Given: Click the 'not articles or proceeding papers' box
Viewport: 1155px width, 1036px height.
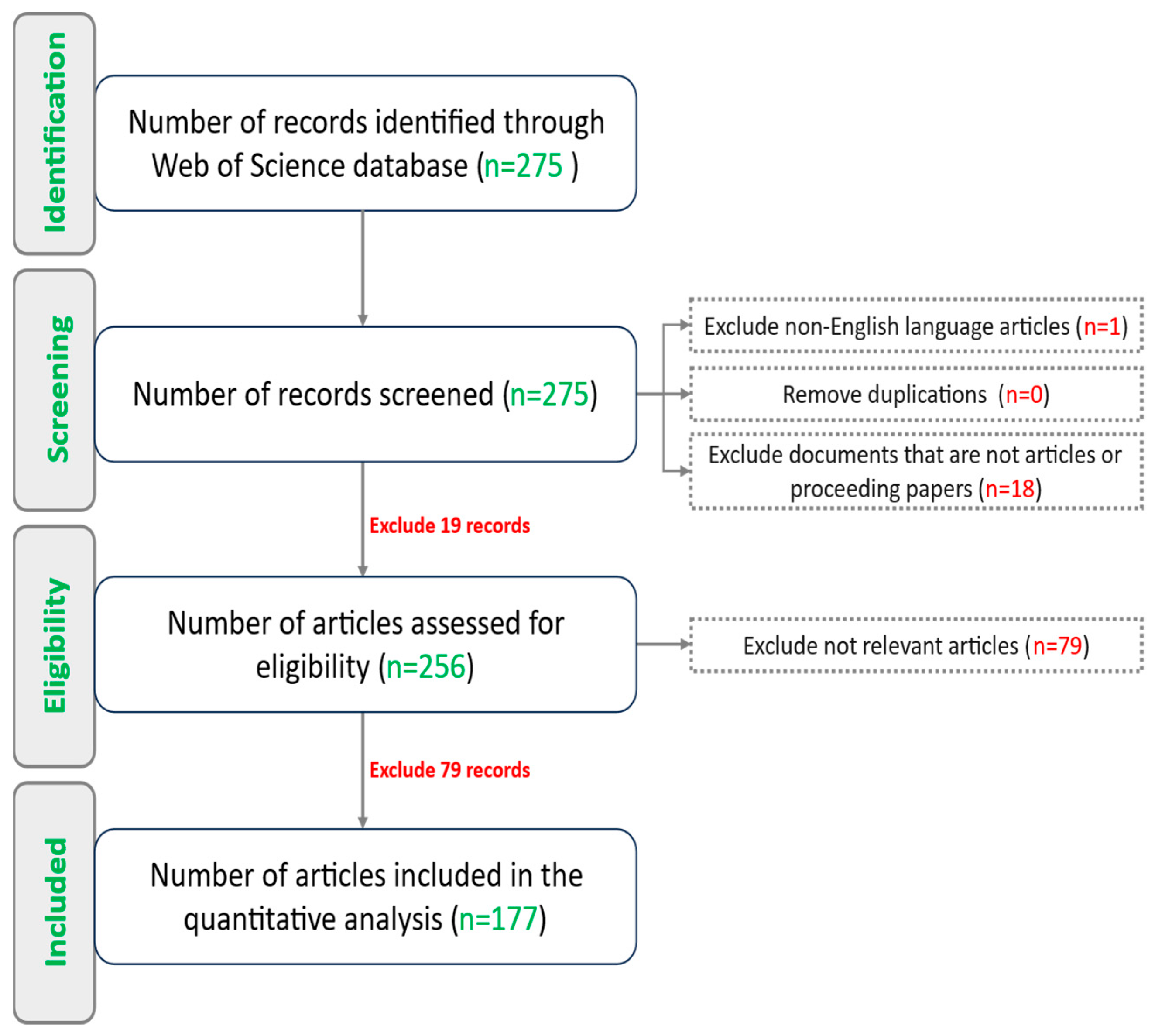Looking at the screenshot, I should pyautogui.click(x=915, y=471).
